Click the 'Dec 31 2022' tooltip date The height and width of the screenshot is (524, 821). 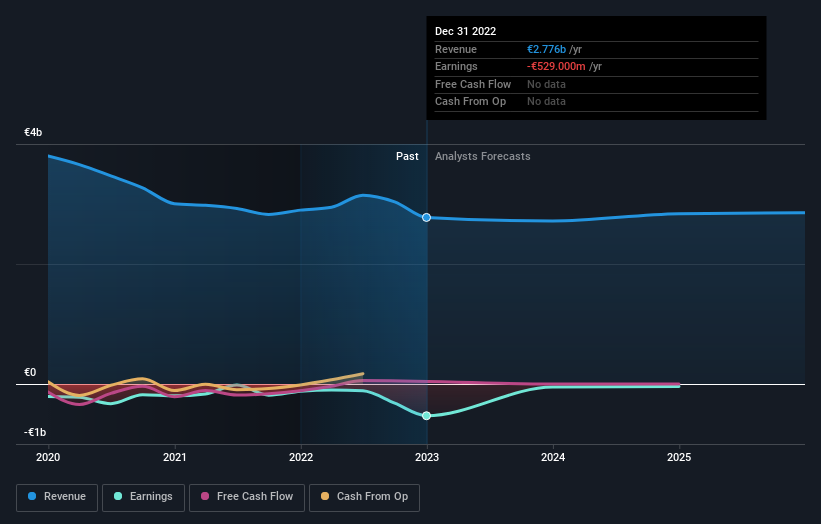tap(465, 31)
